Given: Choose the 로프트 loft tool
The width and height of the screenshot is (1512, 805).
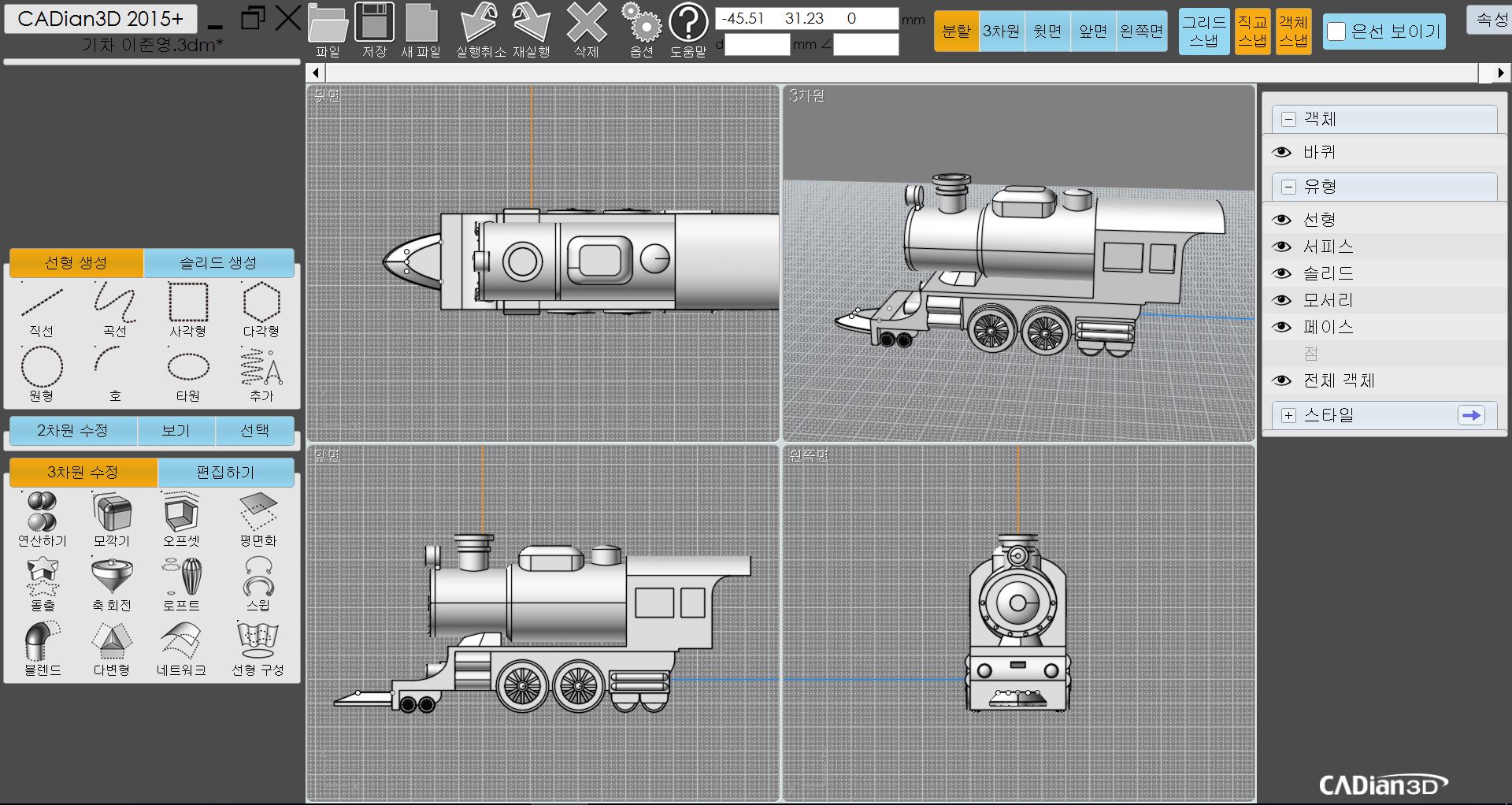Looking at the screenshot, I should [181, 577].
